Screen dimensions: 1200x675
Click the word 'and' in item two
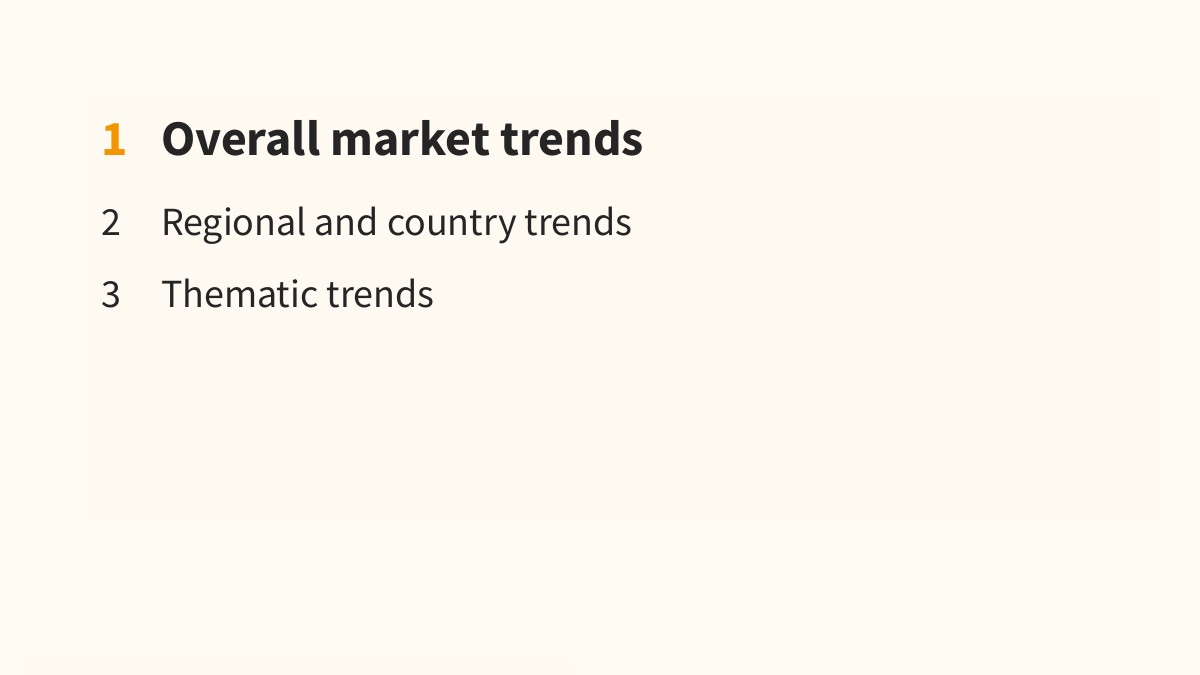click(346, 222)
